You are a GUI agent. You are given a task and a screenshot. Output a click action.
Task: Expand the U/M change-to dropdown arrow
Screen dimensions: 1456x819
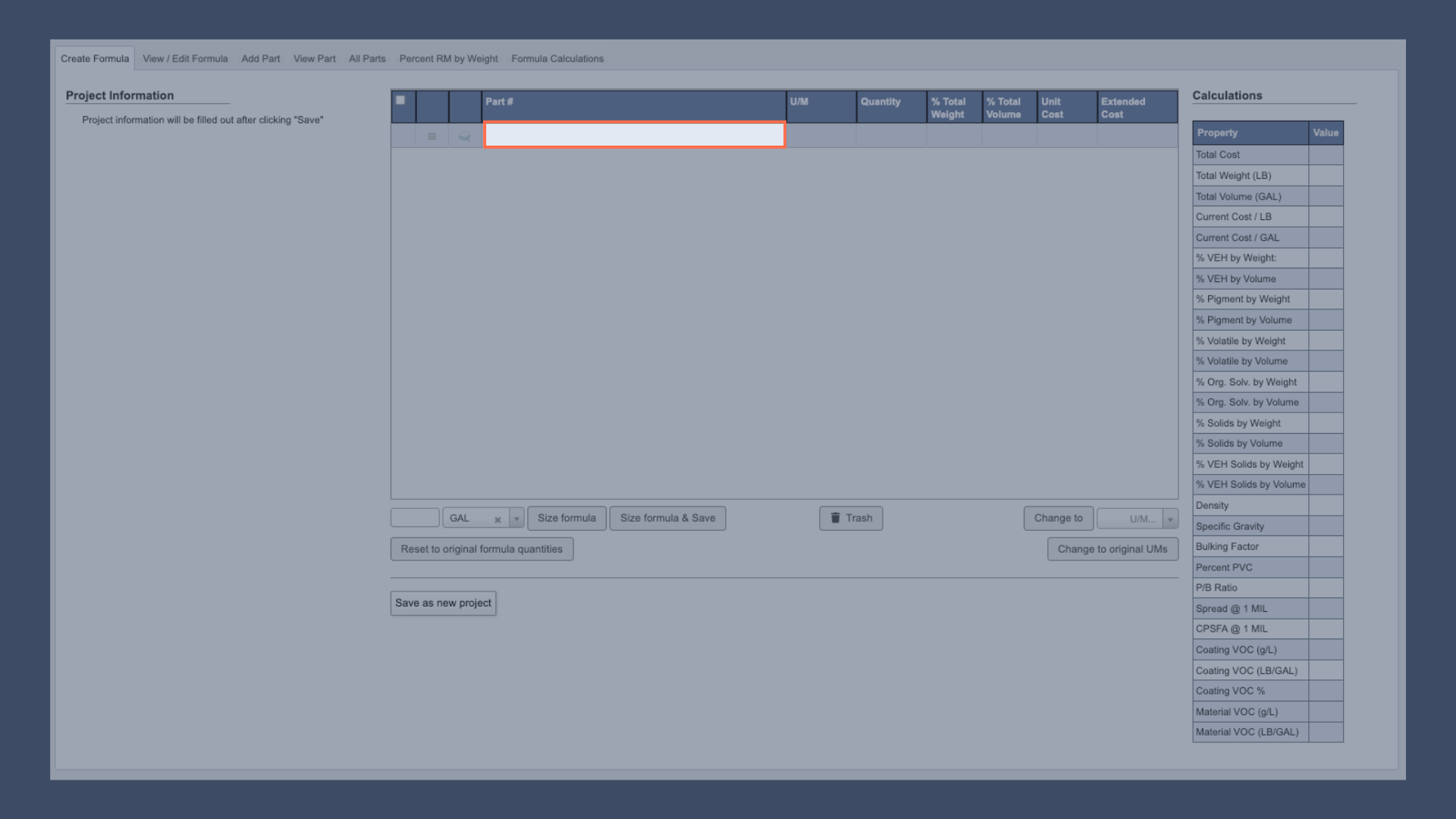click(x=1170, y=519)
